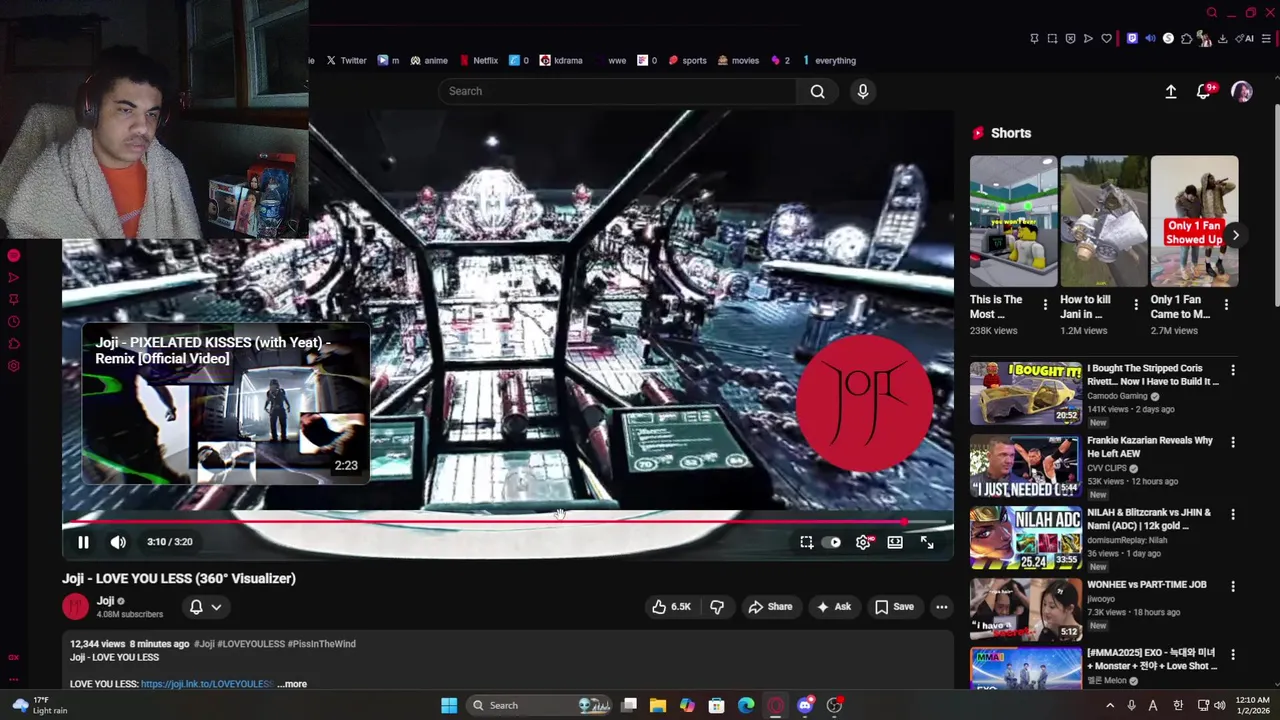
Task: Expand notification bell dropdown for Joji
Action: (x=205, y=606)
